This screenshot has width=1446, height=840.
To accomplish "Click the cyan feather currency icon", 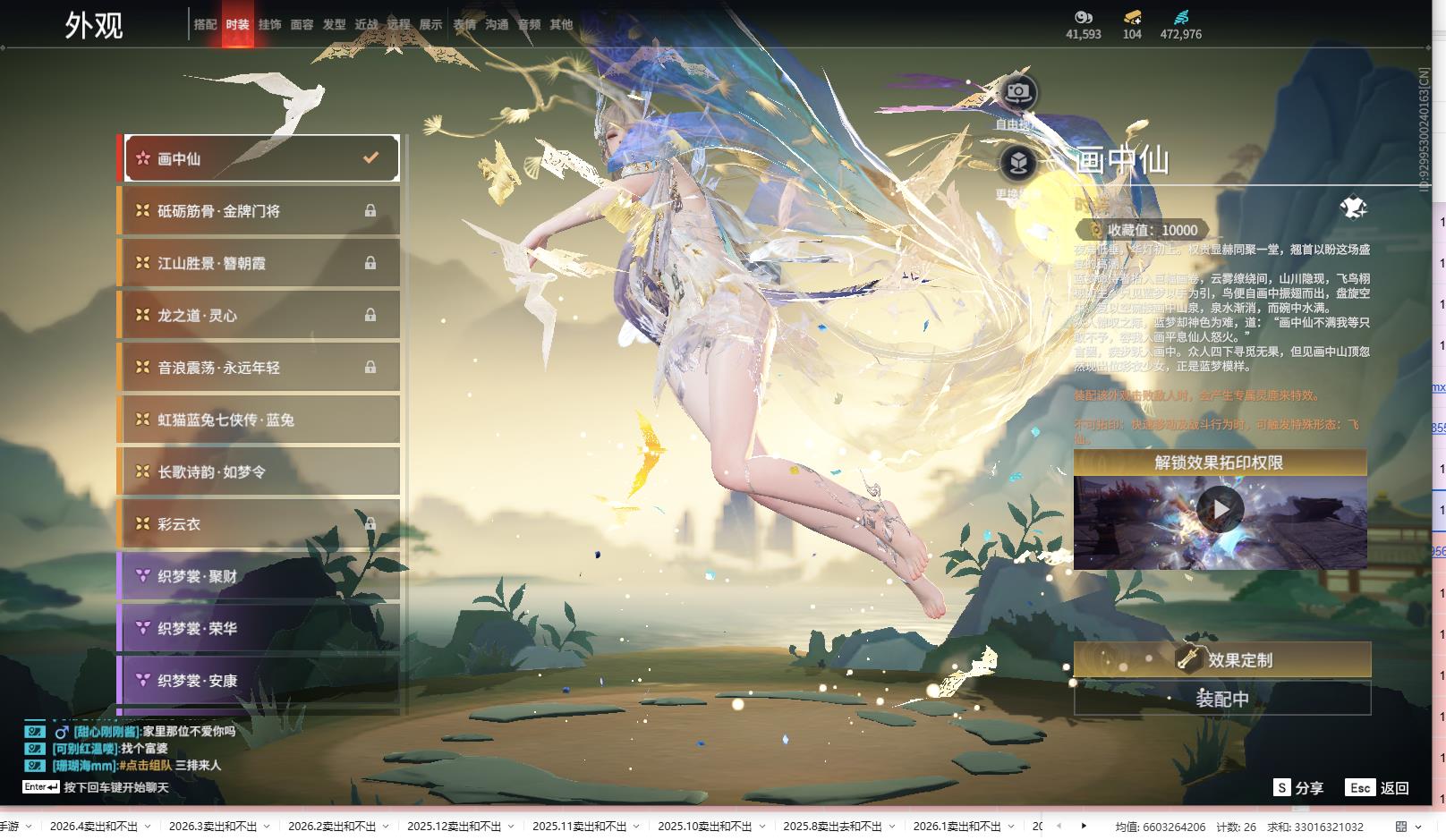I will [x=1181, y=17].
